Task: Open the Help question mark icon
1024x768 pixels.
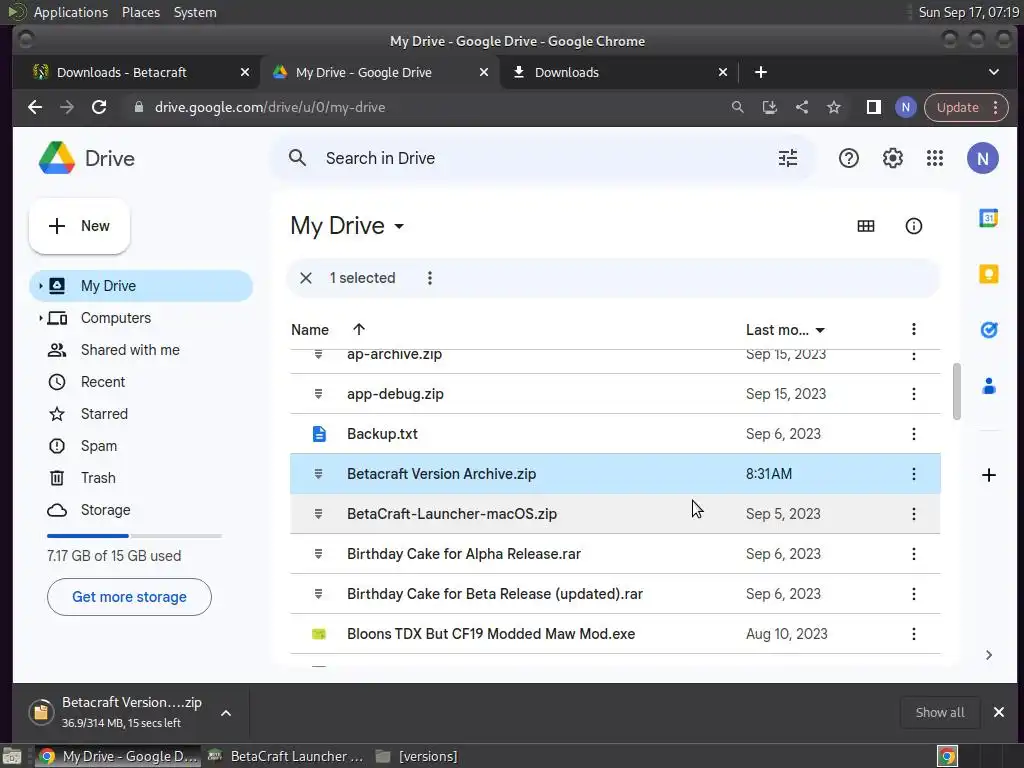Action: pos(848,158)
